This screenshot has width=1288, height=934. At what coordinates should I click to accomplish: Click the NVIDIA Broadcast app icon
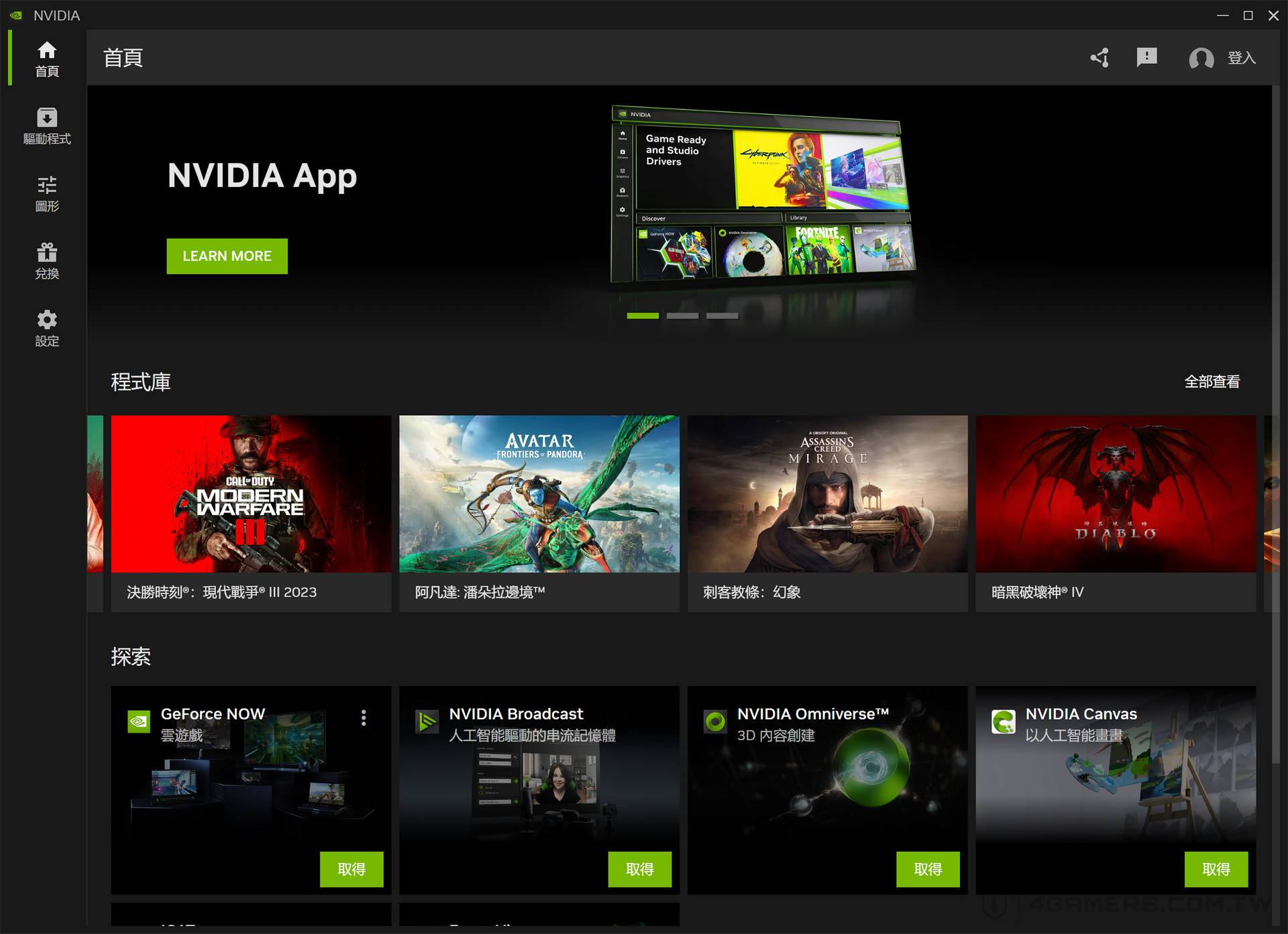427,721
